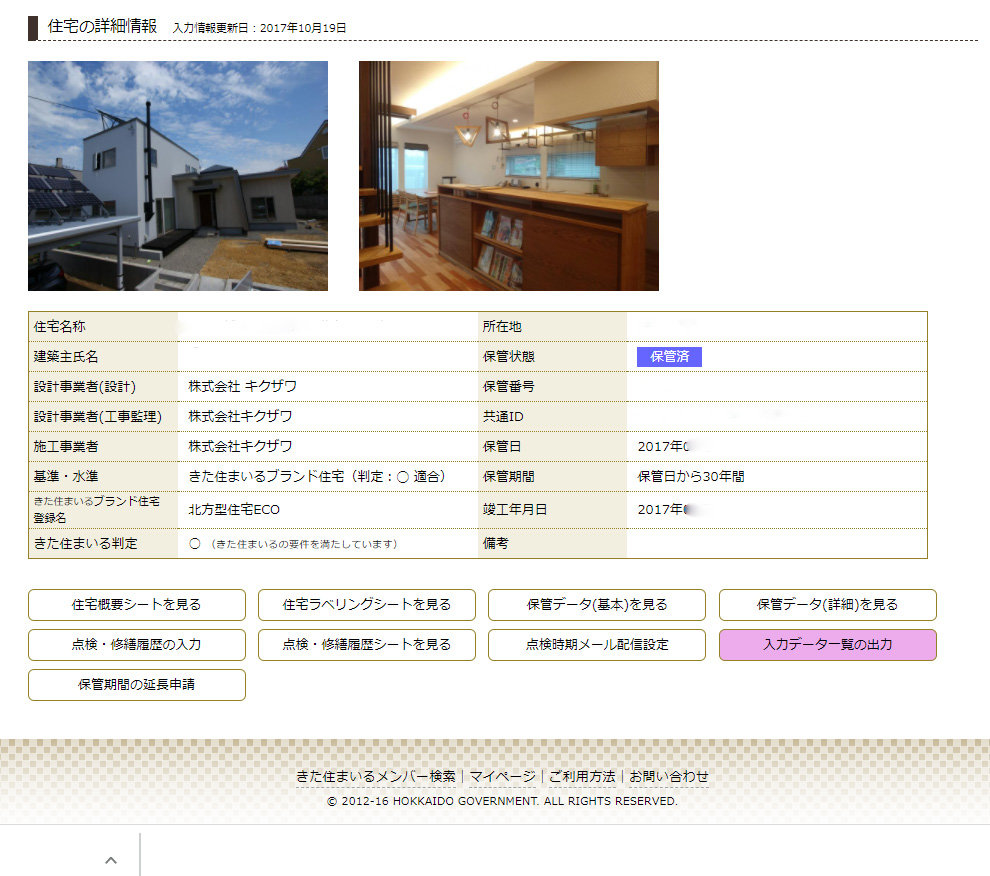This screenshot has width=990, height=876.
Task: Click the 保管番号 label cell
Action: [x=552, y=387]
